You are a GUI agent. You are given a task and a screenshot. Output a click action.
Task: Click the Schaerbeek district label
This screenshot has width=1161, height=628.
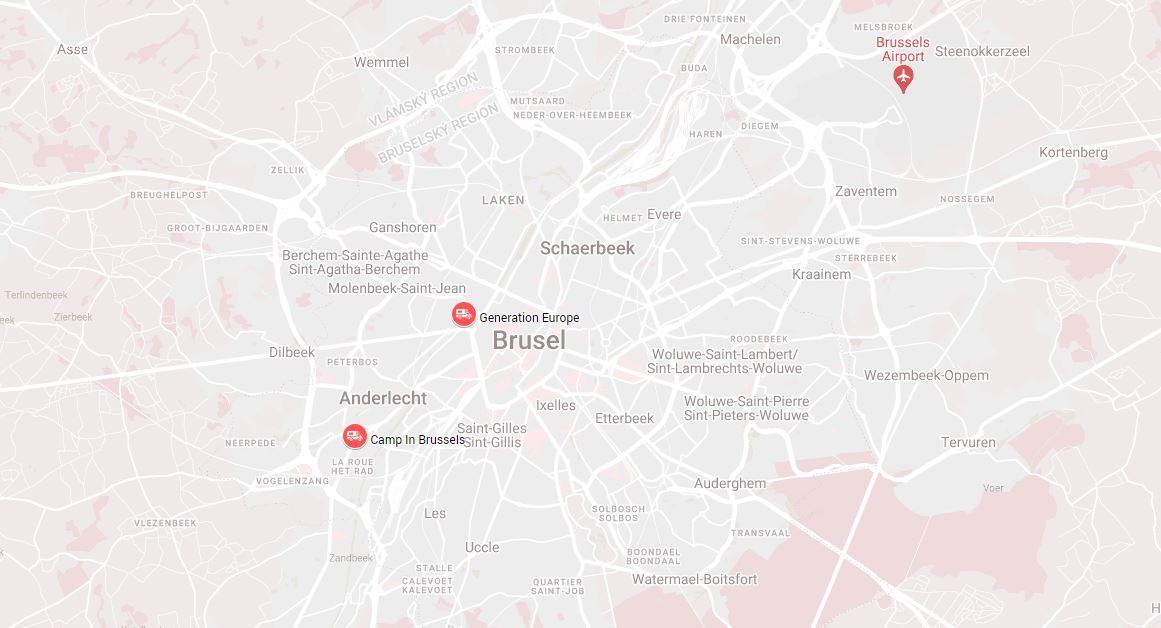coord(587,249)
